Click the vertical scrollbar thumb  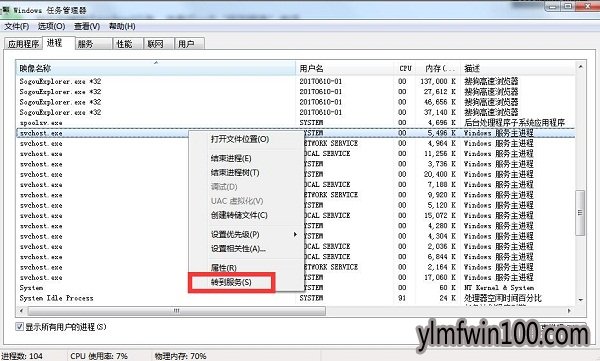click(580, 212)
